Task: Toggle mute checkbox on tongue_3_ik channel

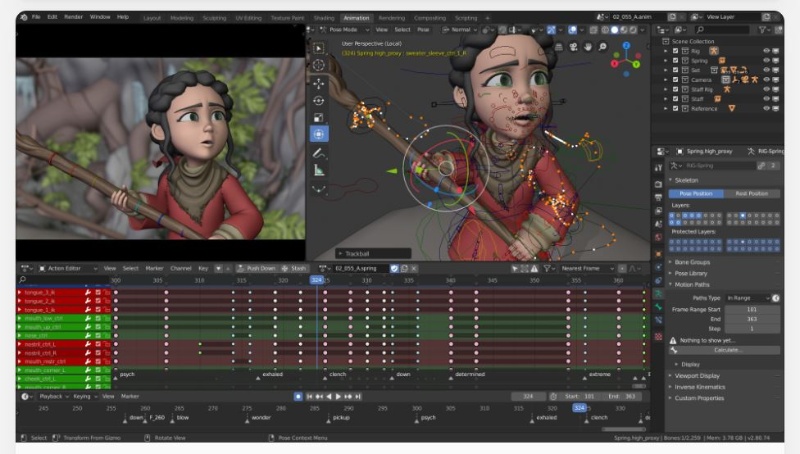Action: (x=97, y=292)
